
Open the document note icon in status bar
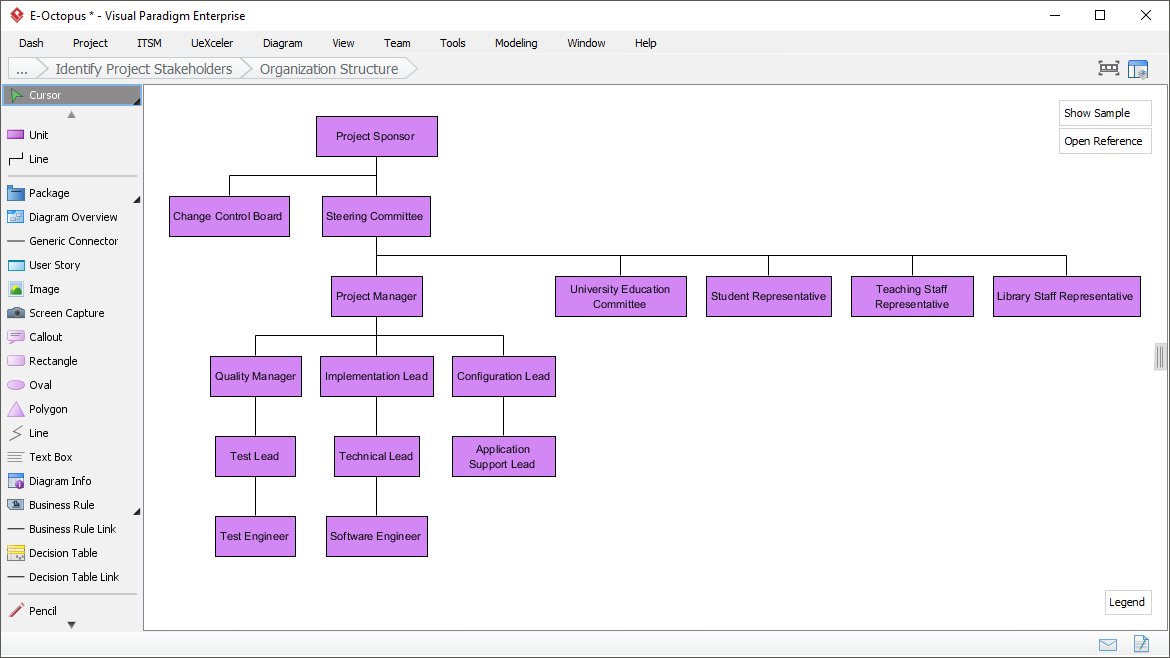1141,644
